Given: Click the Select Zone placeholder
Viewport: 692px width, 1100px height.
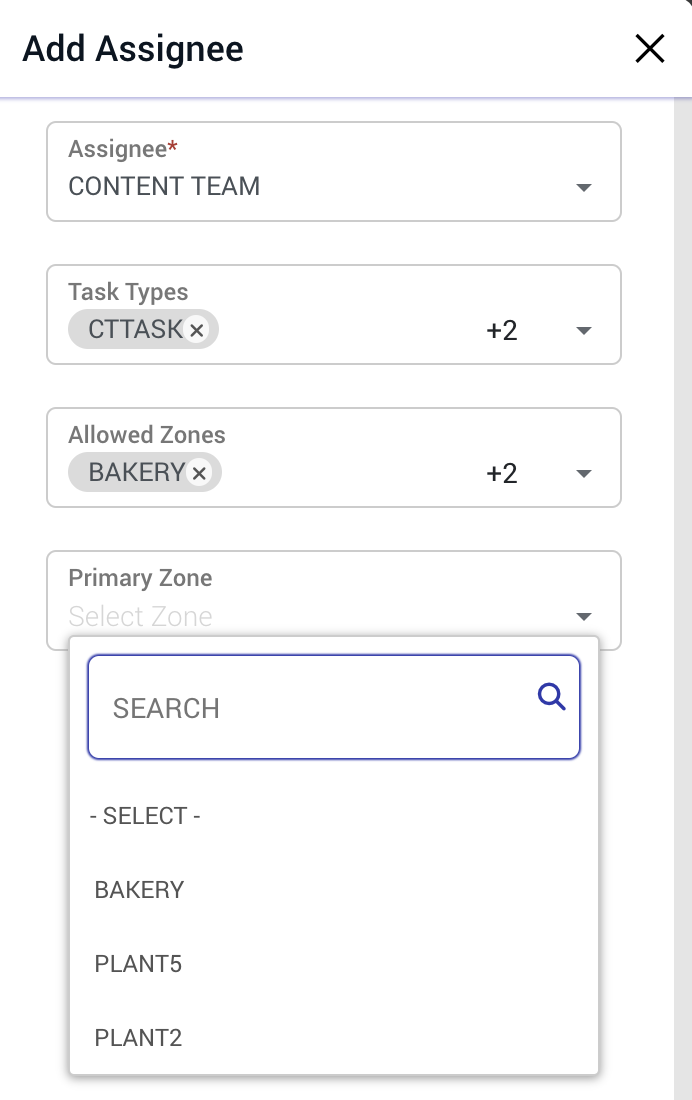Looking at the screenshot, I should tap(140, 616).
